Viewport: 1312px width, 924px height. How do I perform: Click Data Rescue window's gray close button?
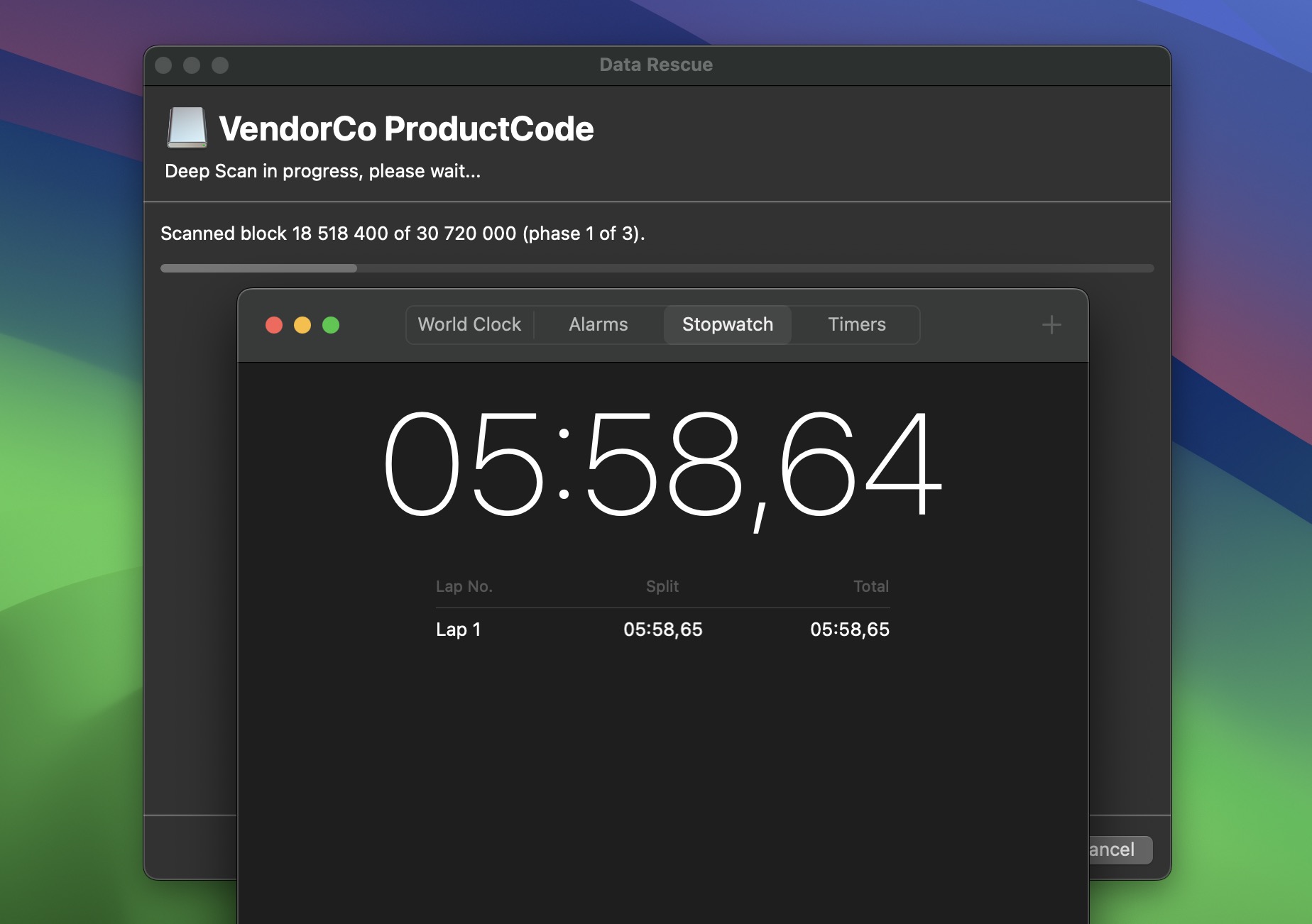click(163, 65)
